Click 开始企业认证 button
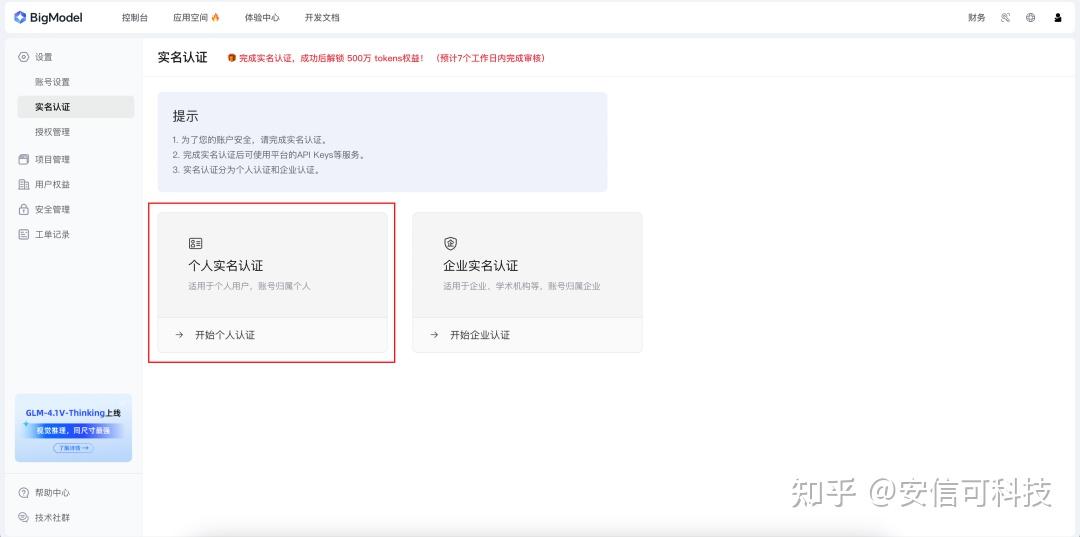Screen dimensions: 1080x537 pyautogui.click(x=527, y=335)
